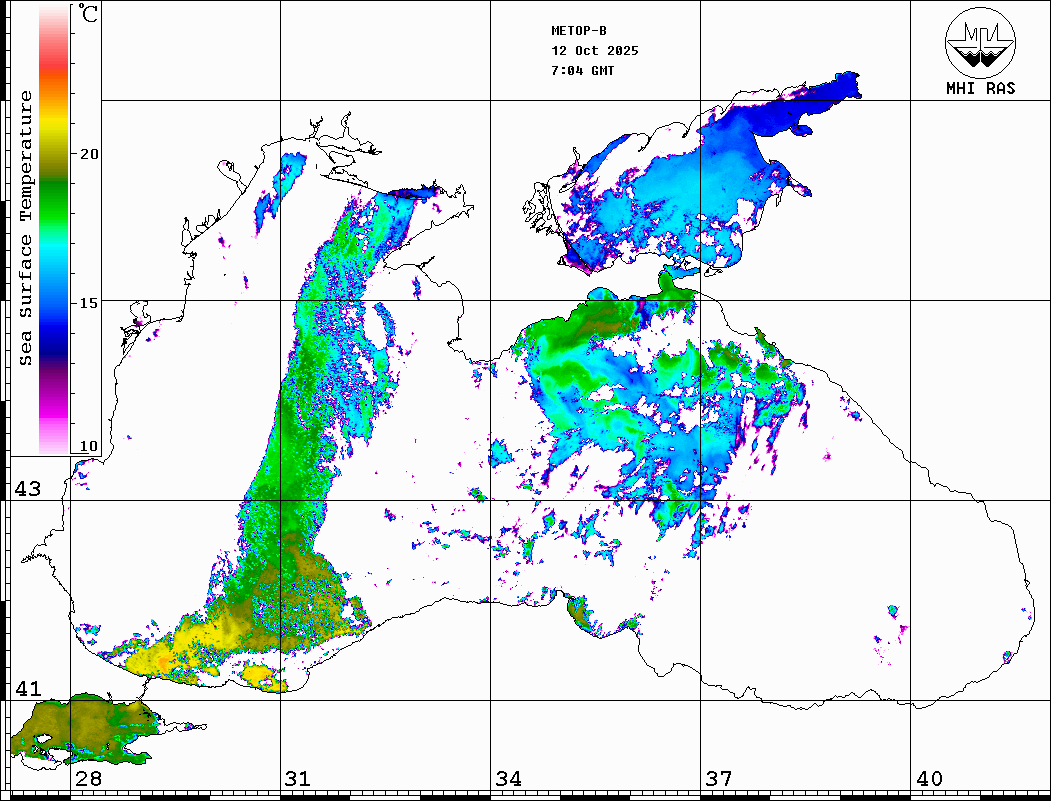
Task: Click the Sea Surface Temperature vertical label
Action: (x=26, y=228)
